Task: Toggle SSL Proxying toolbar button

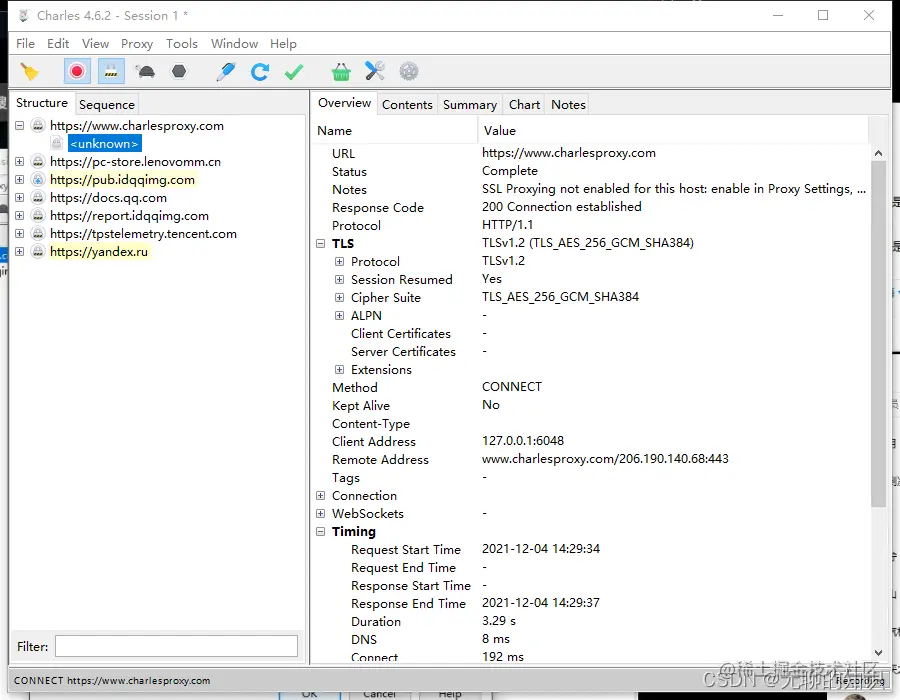Action: pyautogui.click(x=111, y=72)
